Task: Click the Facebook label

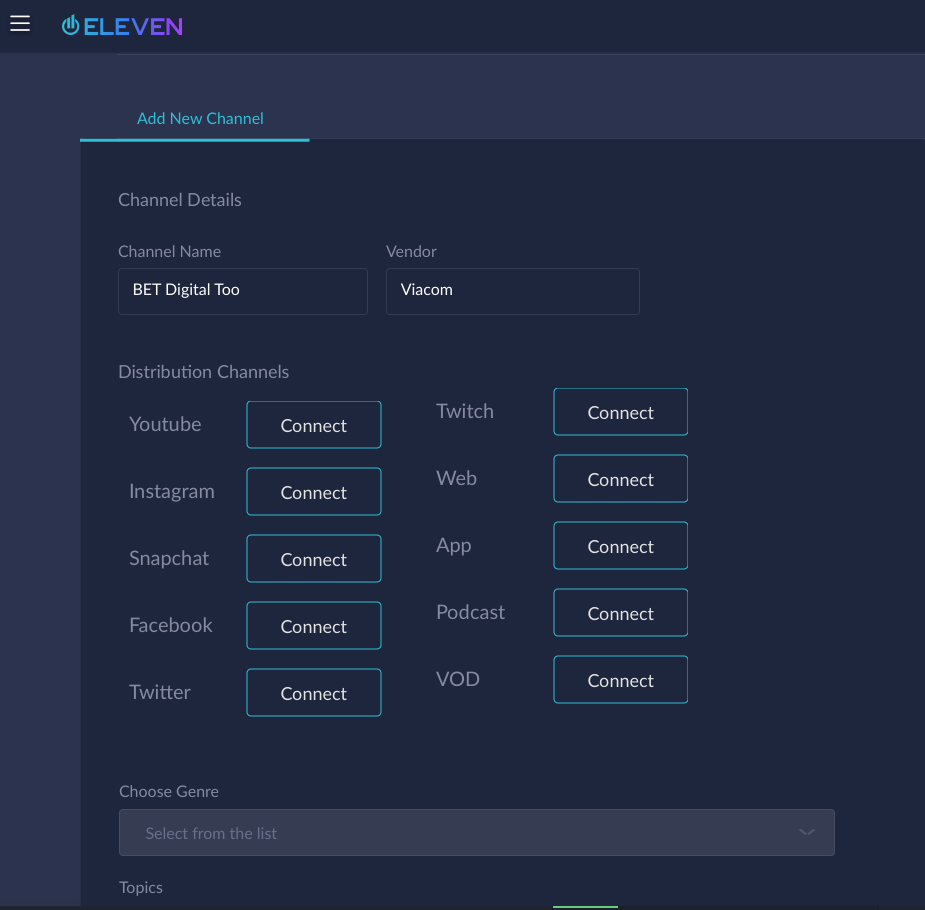Action: pyautogui.click(x=170, y=625)
